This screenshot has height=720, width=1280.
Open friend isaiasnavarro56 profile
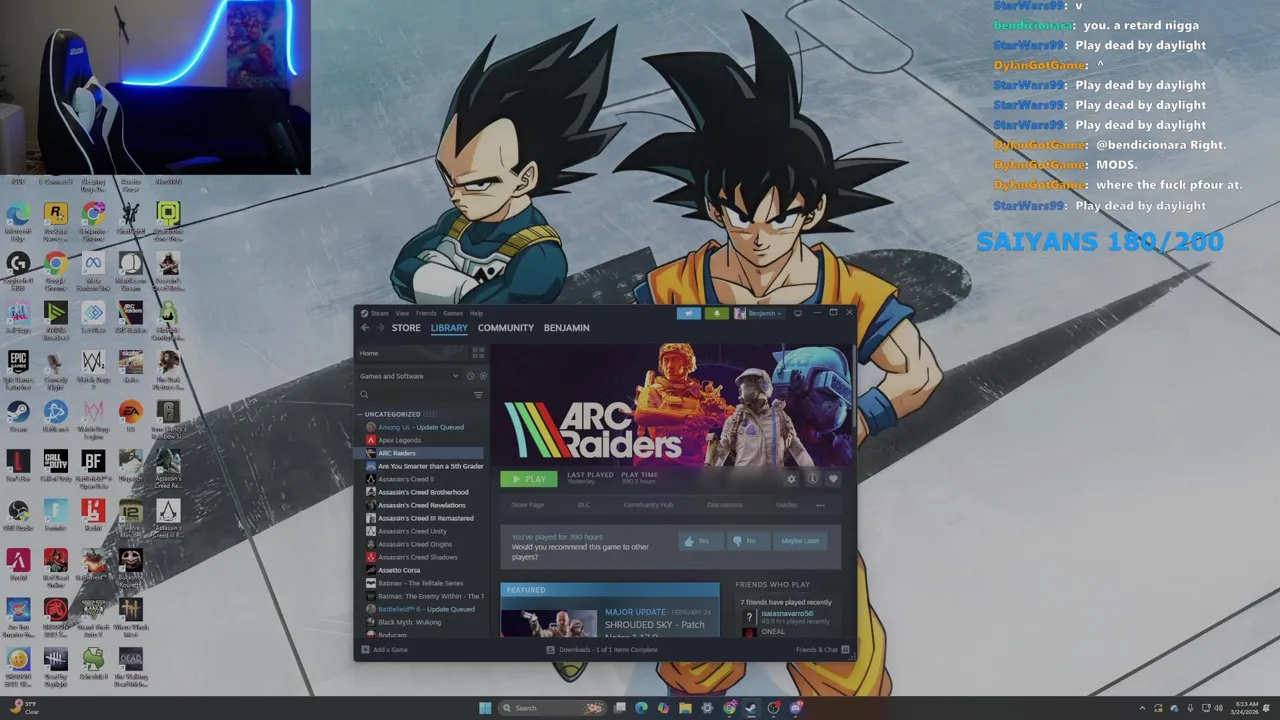[x=787, y=614]
